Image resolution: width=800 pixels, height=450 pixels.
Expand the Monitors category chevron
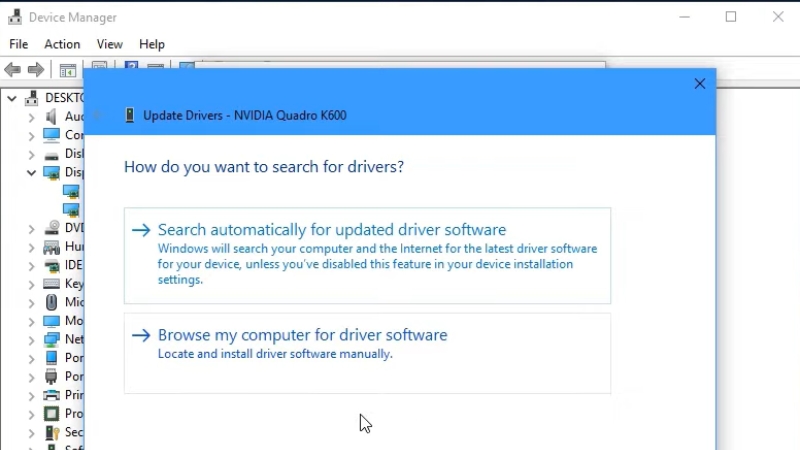click(31, 321)
